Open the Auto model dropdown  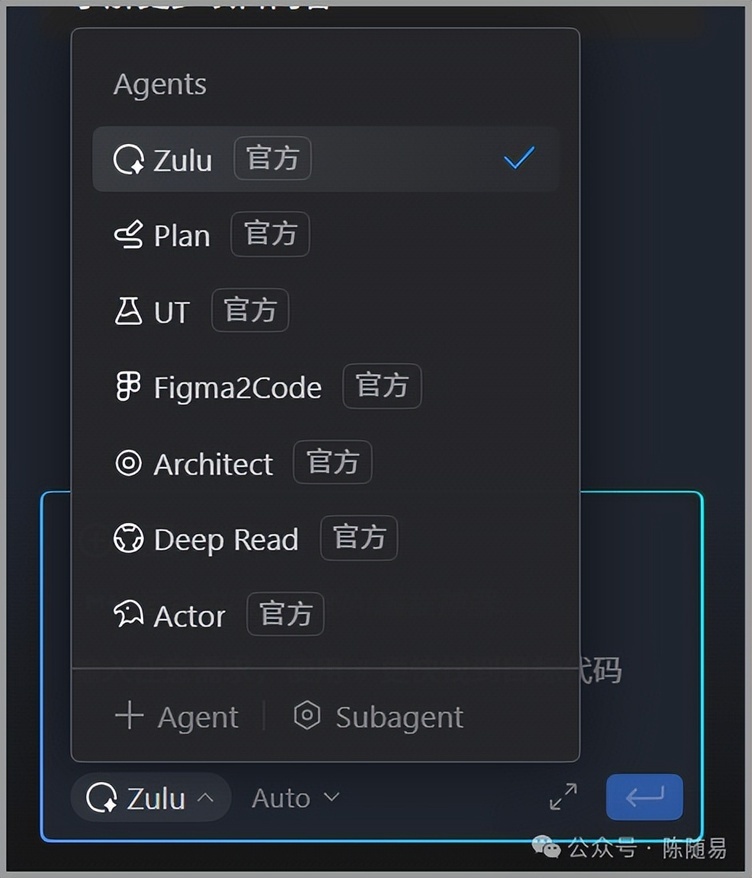pyautogui.click(x=281, y=798)
